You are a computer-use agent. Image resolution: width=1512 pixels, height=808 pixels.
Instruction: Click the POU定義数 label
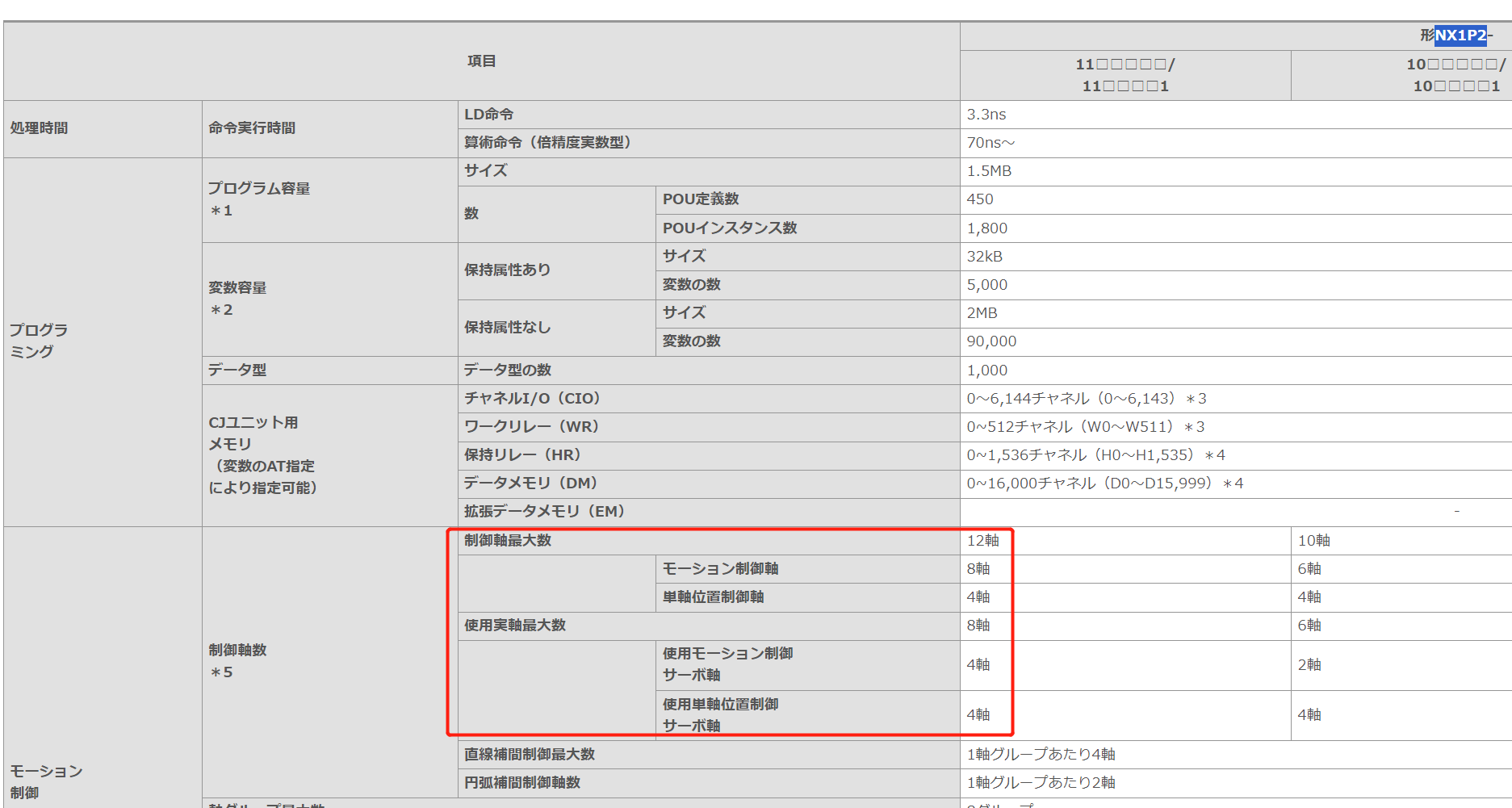click(700, 199)
